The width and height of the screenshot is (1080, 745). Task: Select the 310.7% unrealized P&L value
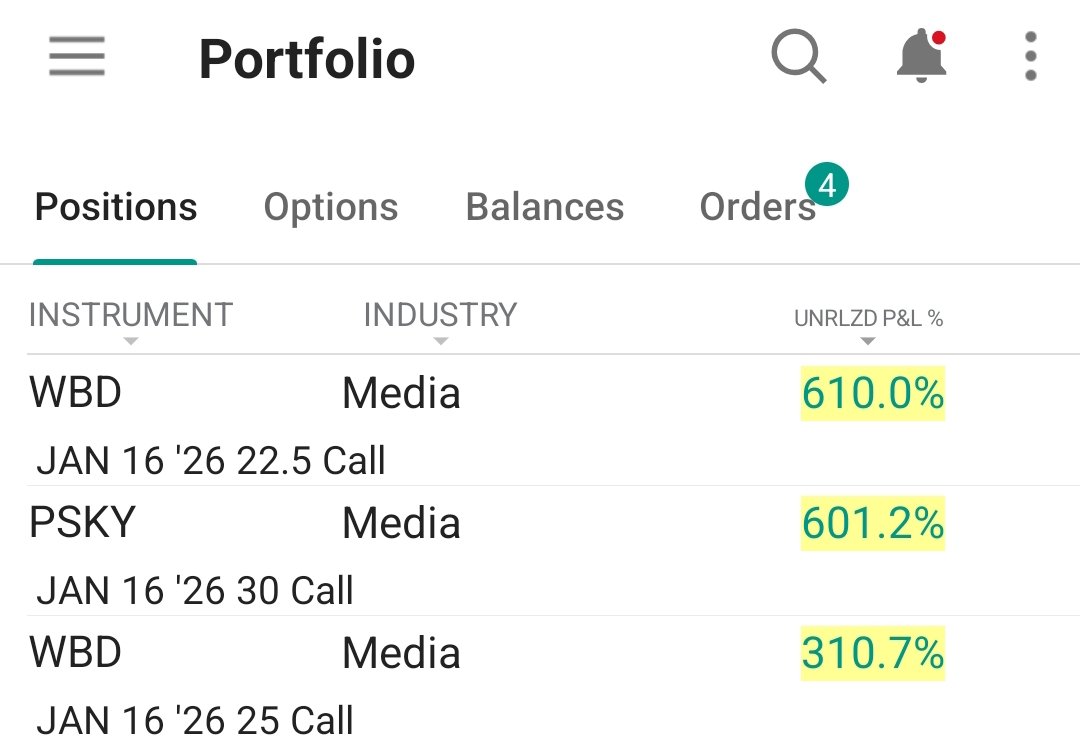(x=873, y=653)
